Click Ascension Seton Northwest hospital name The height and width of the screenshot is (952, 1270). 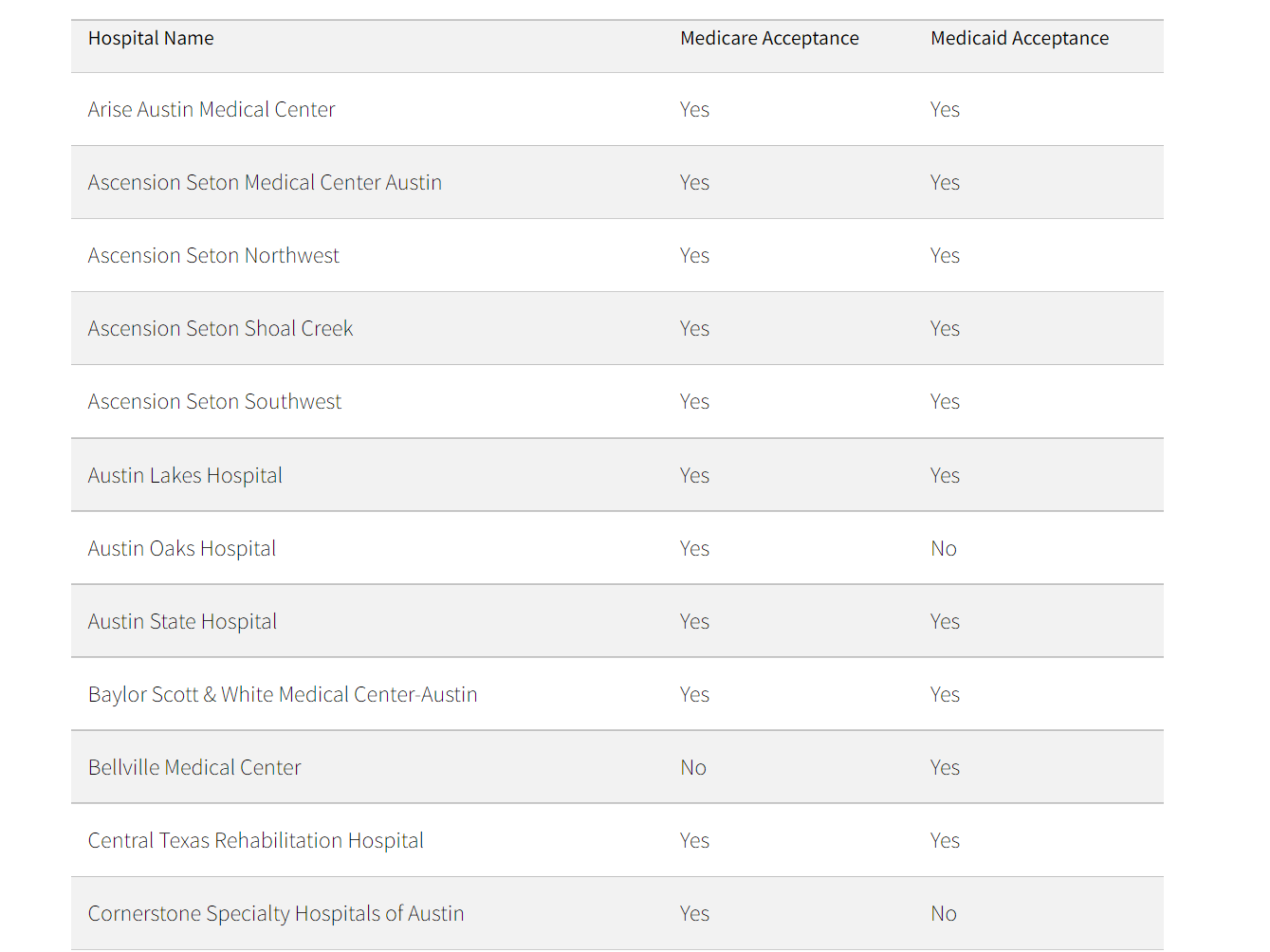pos(213,256)
